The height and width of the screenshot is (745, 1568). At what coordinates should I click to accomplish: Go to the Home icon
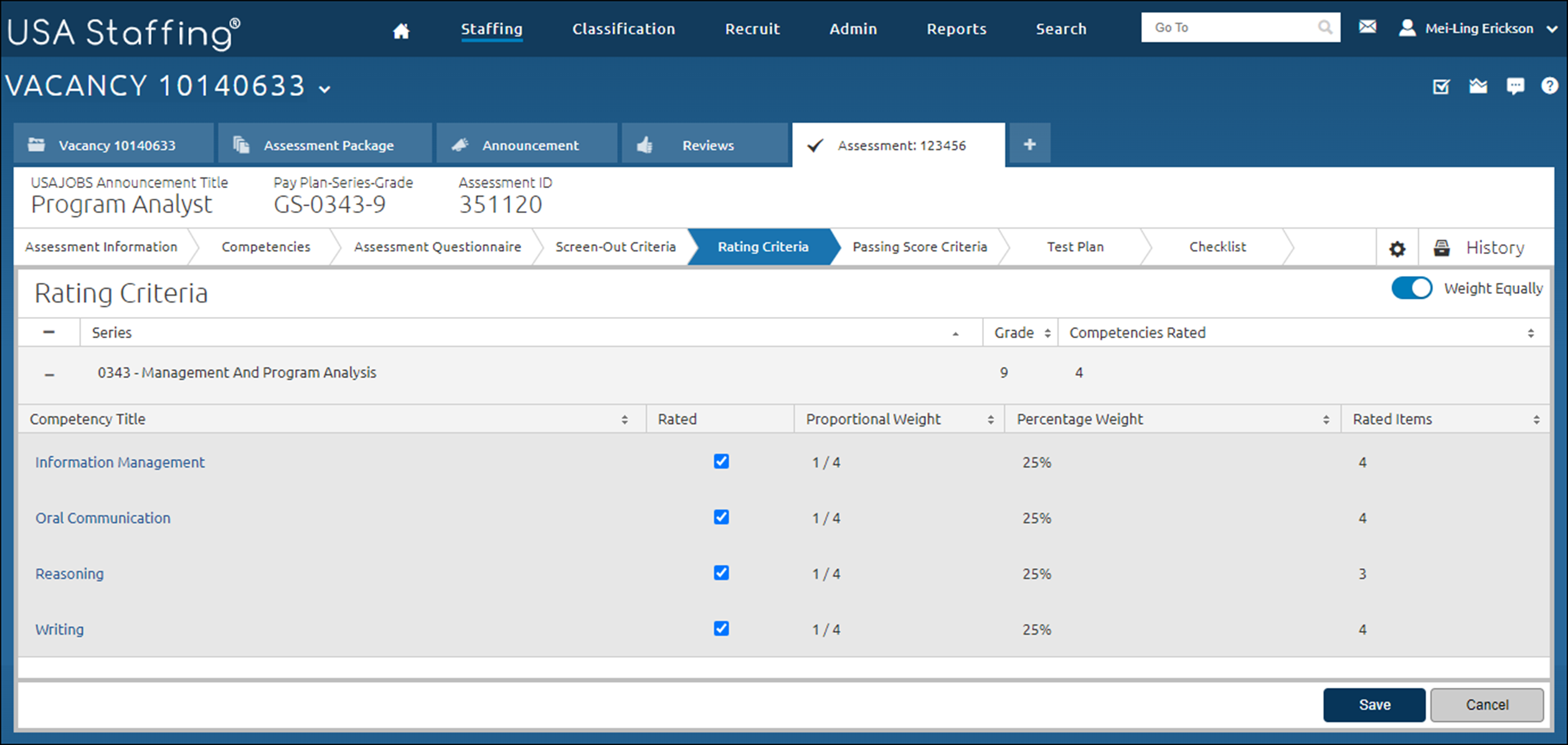(x=401, y=30)
